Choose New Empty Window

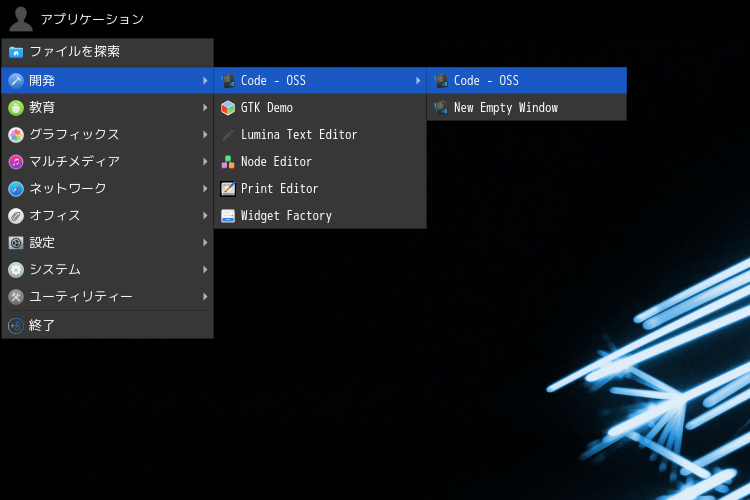(x=527, y=108)
